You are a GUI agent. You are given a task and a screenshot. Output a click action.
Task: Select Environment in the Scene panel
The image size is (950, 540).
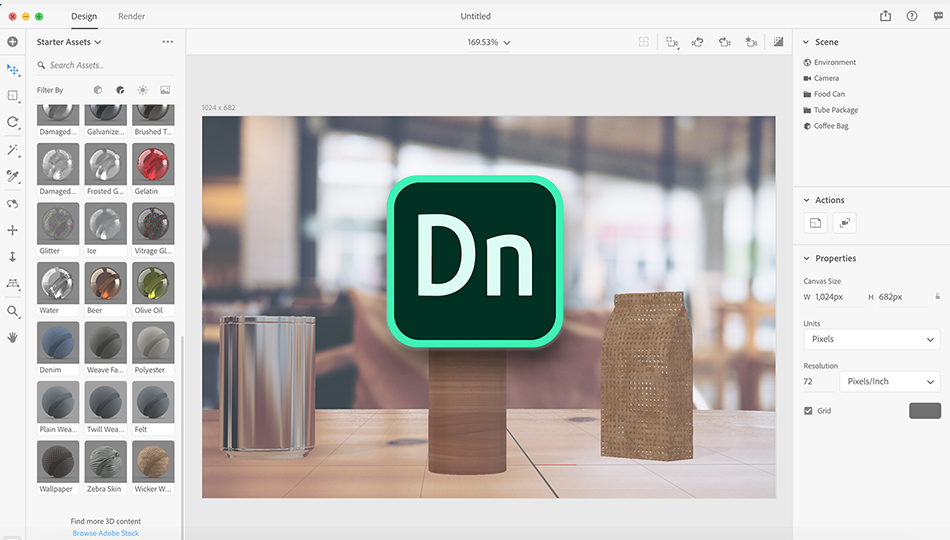(829, 62)
